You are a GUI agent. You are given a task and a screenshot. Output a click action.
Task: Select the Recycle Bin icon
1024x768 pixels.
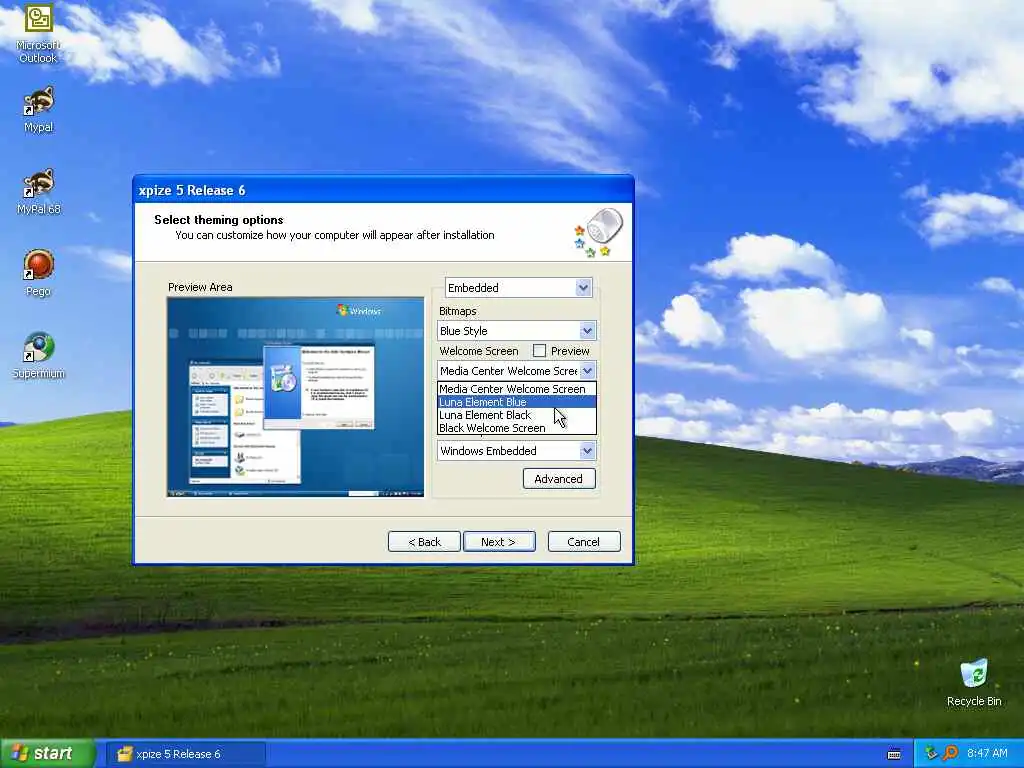974,682
